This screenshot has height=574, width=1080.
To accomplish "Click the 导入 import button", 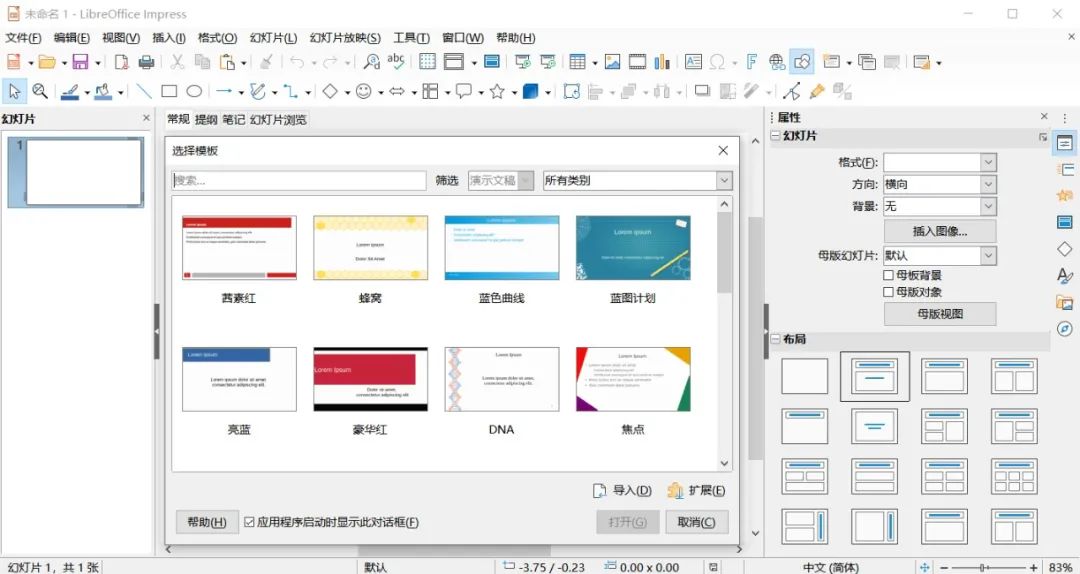I will coord(622,491).
